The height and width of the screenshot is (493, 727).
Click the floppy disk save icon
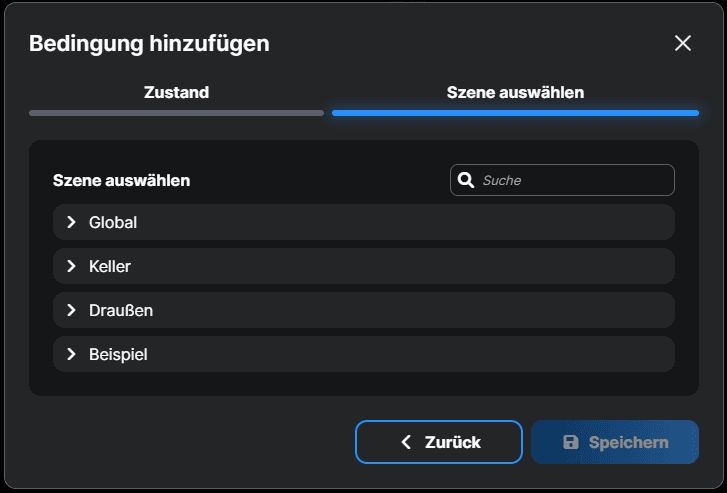click(571, 442)
